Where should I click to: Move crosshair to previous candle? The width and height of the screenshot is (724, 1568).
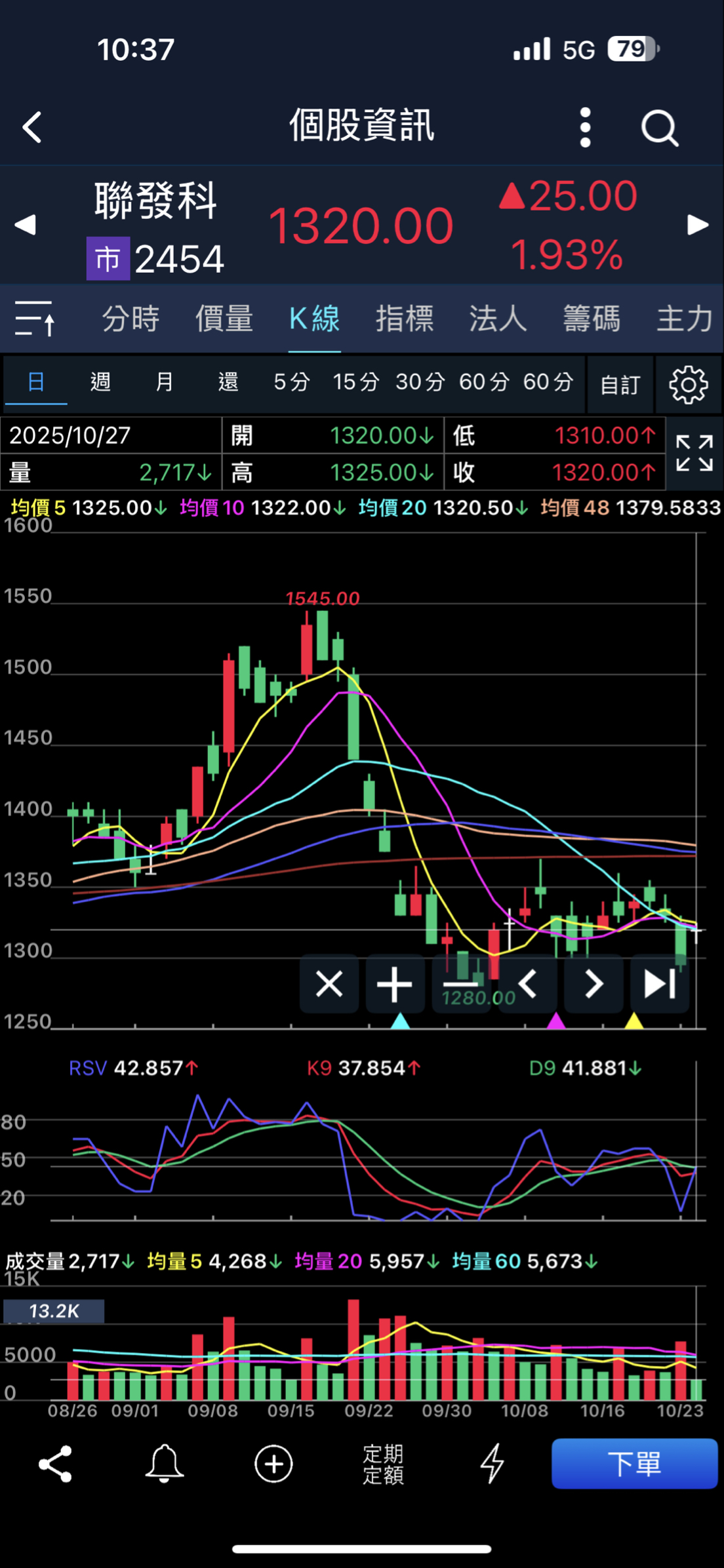point(527,984)
